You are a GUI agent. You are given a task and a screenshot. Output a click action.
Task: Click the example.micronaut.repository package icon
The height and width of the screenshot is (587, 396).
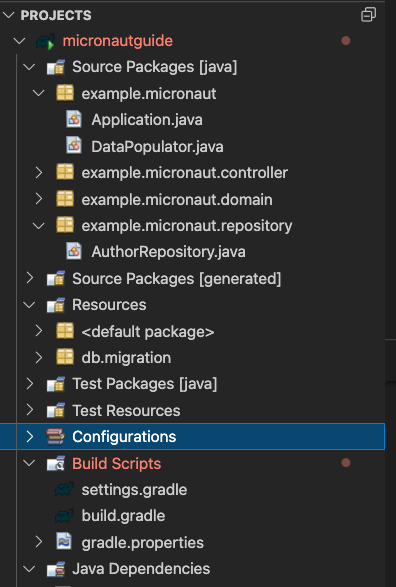coord(65,225)
